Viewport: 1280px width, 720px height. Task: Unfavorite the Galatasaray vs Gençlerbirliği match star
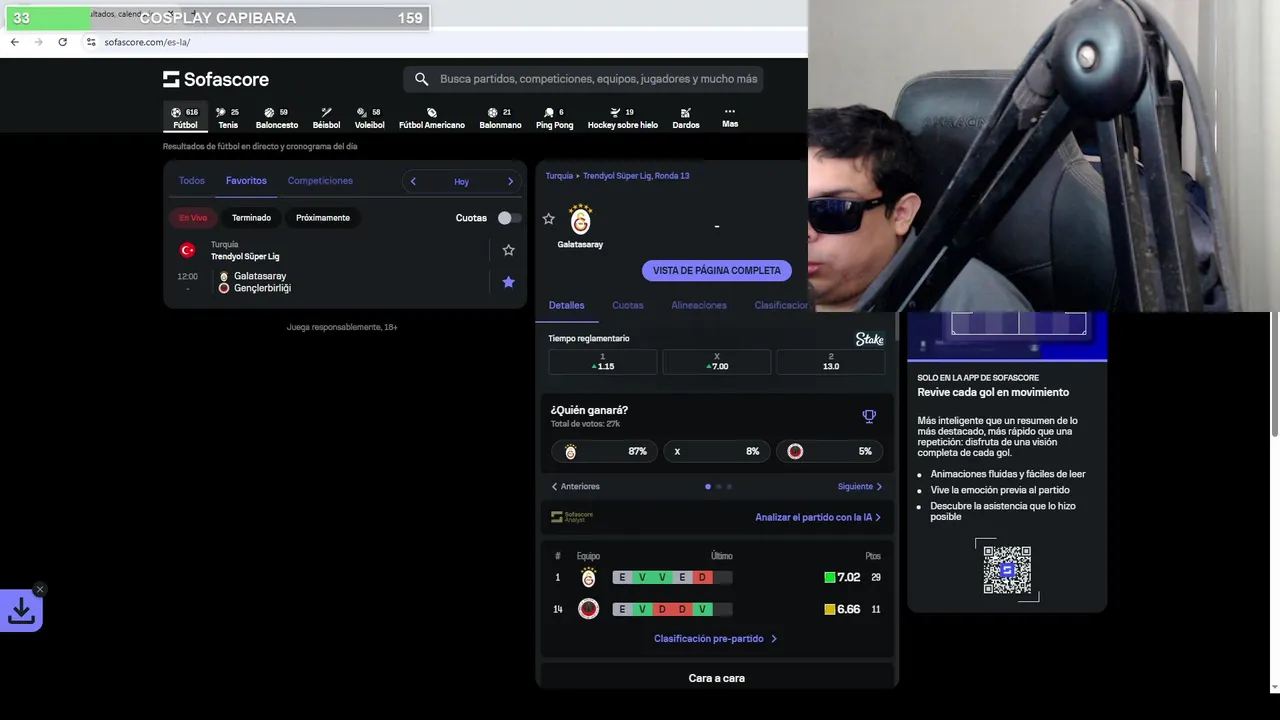pyautogui.click(x=508, y=282)
